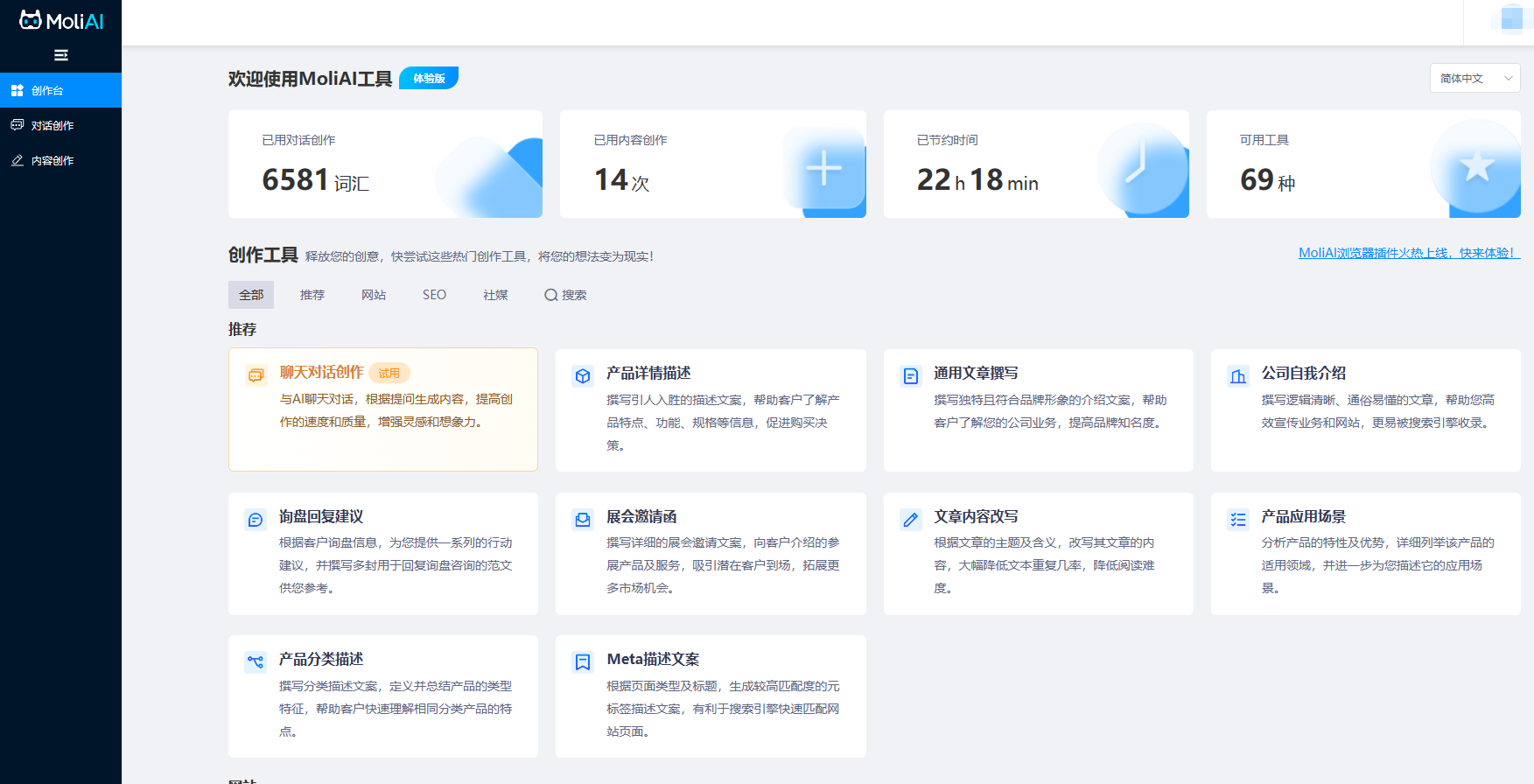Switch to the SEO tab
The image size is (1534, 784).
[434, 295]
